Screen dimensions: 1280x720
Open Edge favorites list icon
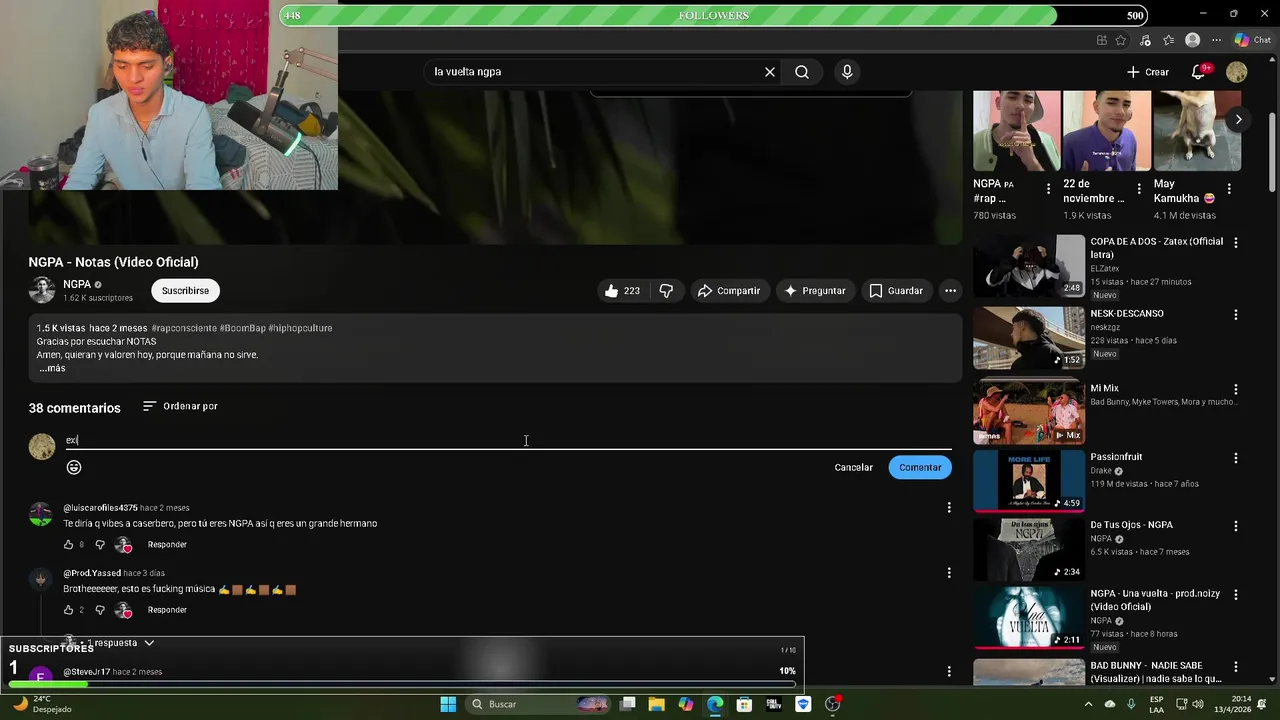click(1168, 40)
